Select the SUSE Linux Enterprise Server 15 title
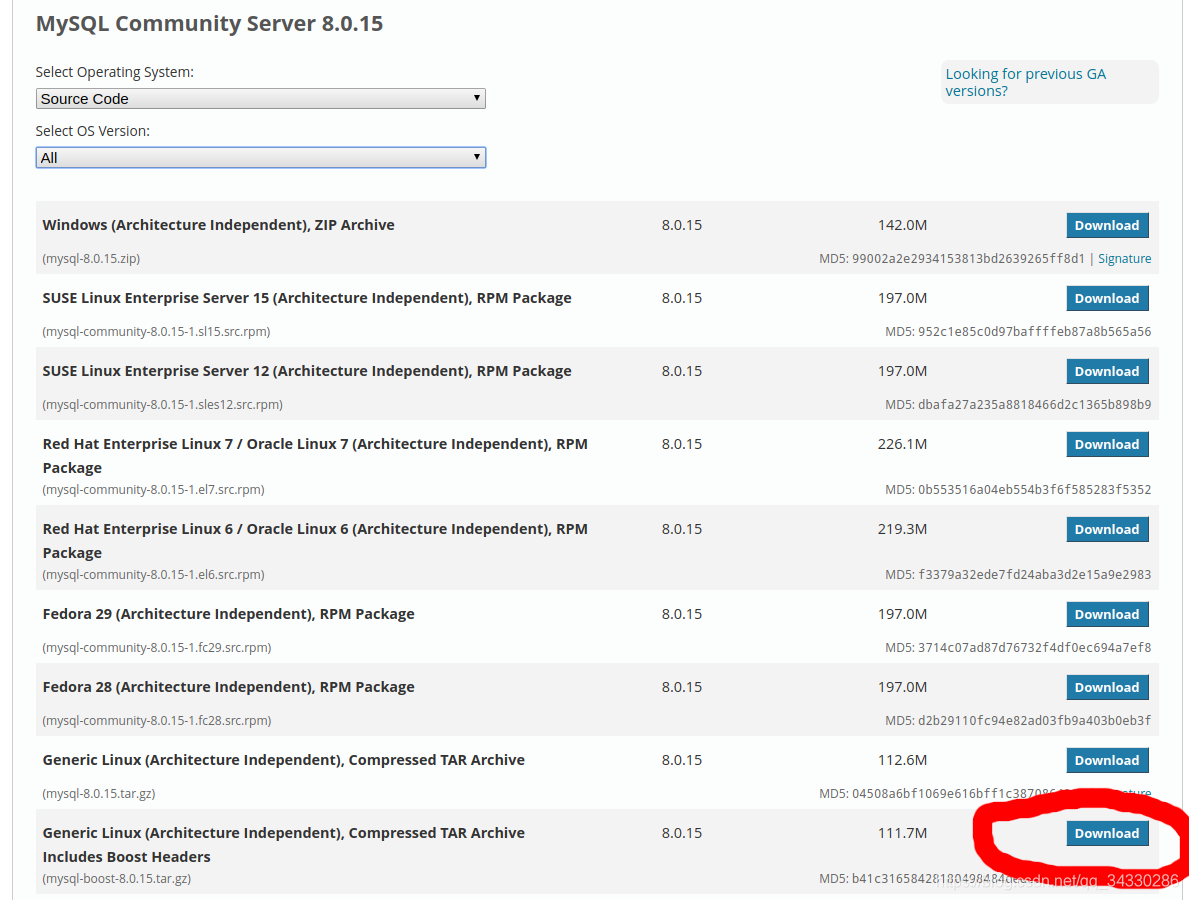 click(307, 298)
